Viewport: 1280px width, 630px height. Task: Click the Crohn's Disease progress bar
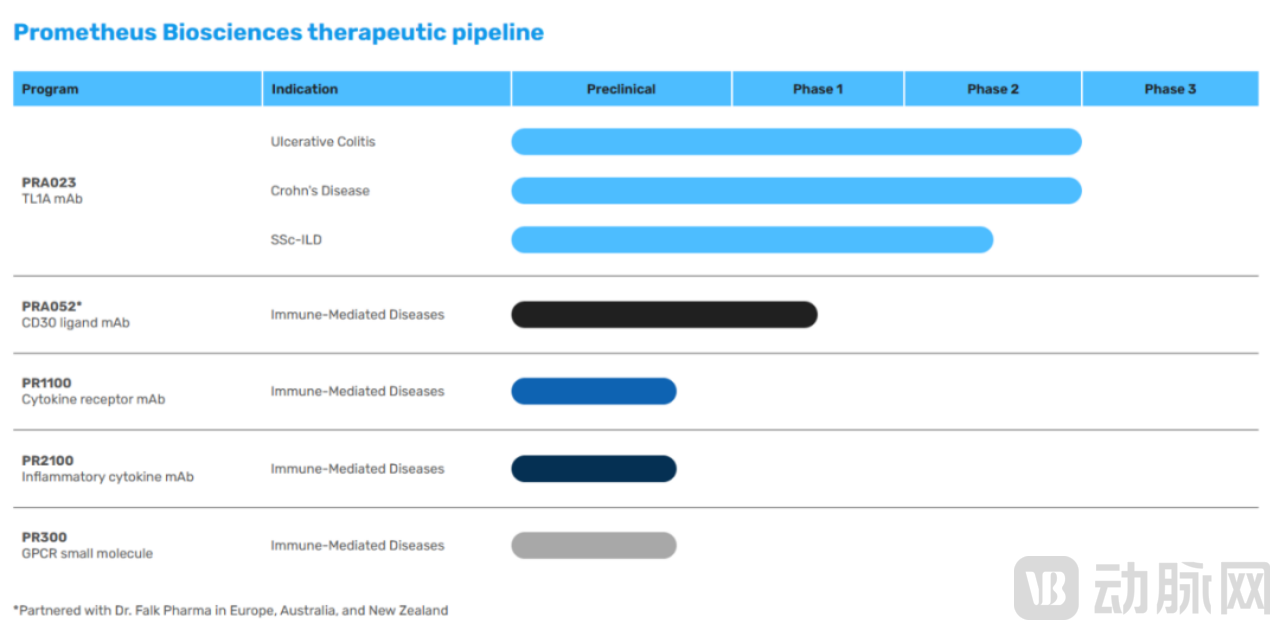point(796,191)
